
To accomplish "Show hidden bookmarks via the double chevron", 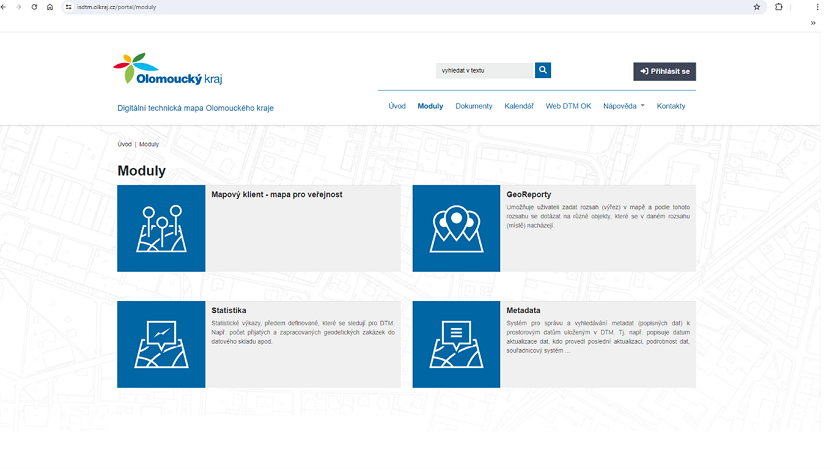I will pyautogui.click(x=813, y=23).
